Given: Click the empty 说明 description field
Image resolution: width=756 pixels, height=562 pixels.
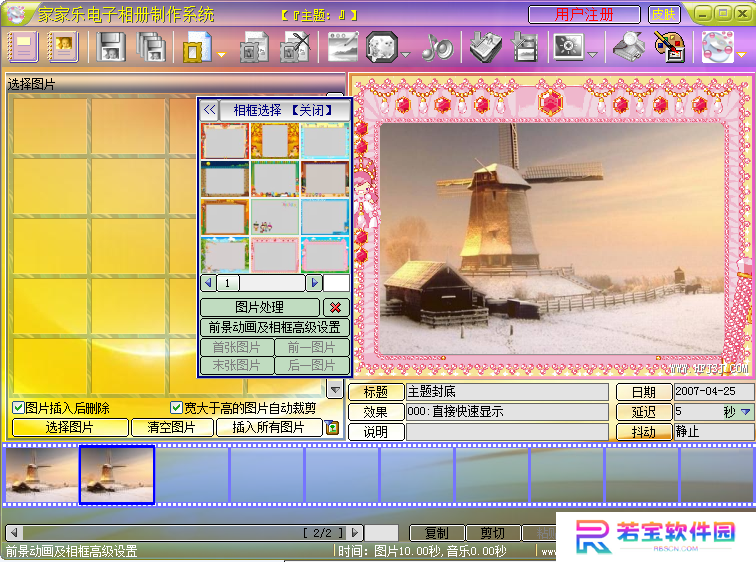Looking at the screenshot, I should (507, 432).
